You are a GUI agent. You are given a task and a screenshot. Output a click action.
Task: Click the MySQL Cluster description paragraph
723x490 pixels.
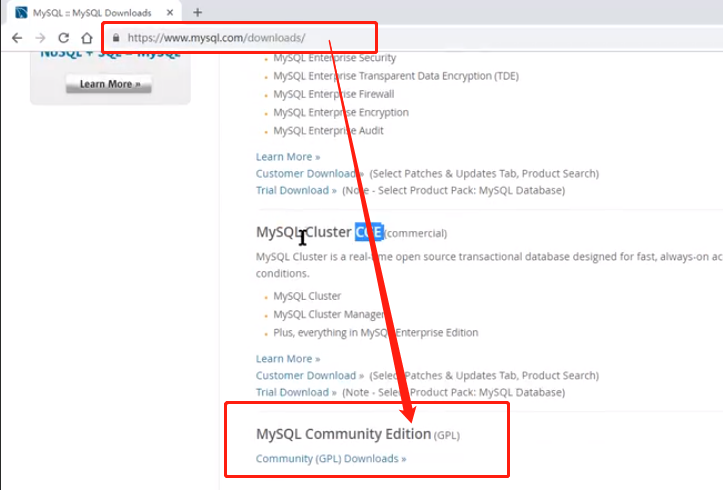pyautogui.click(x=489, y=265)
